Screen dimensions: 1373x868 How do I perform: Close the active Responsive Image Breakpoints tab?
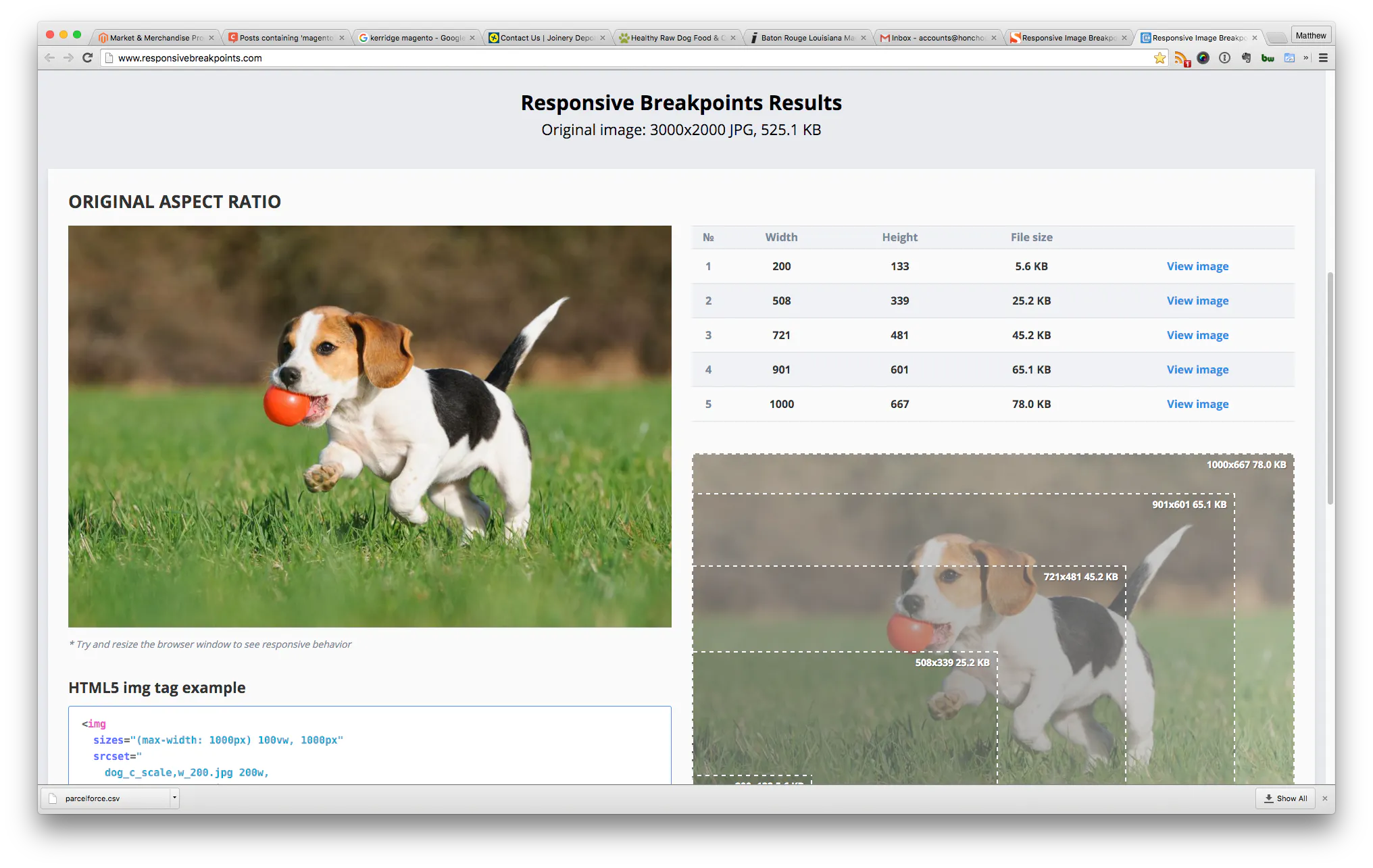pos(1255,38)
